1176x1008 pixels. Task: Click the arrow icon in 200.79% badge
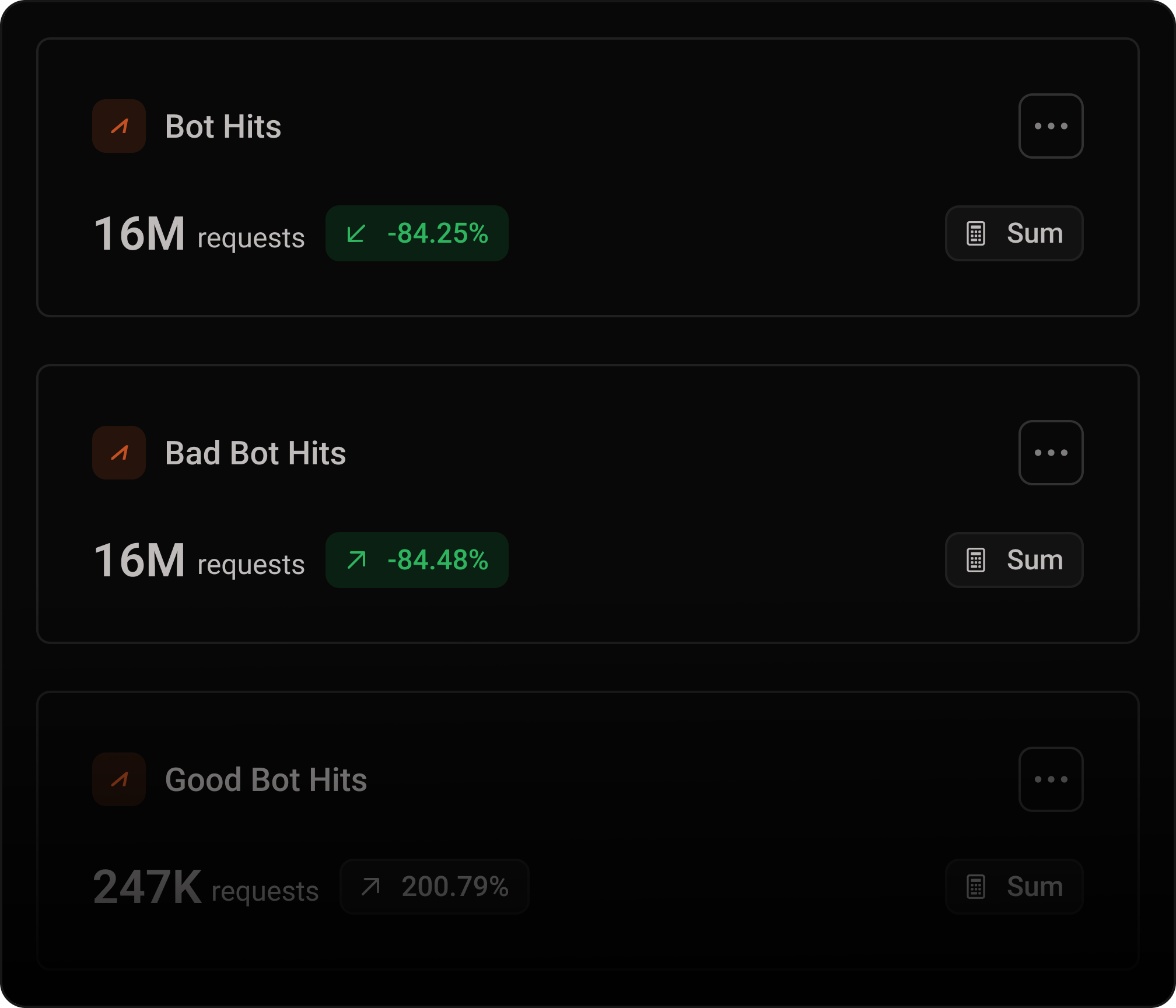click(x=370, y=887)
